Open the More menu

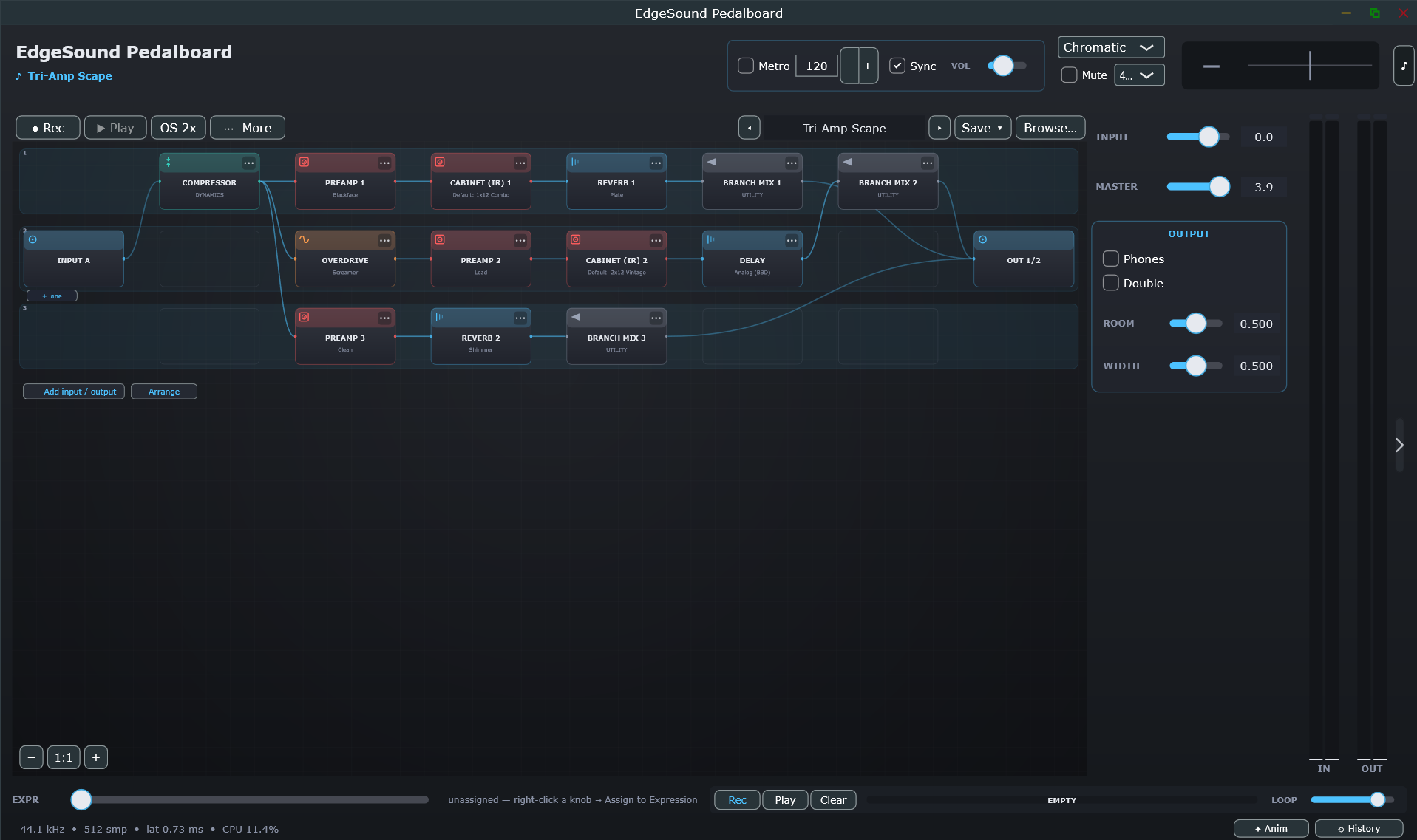(248, 128)
